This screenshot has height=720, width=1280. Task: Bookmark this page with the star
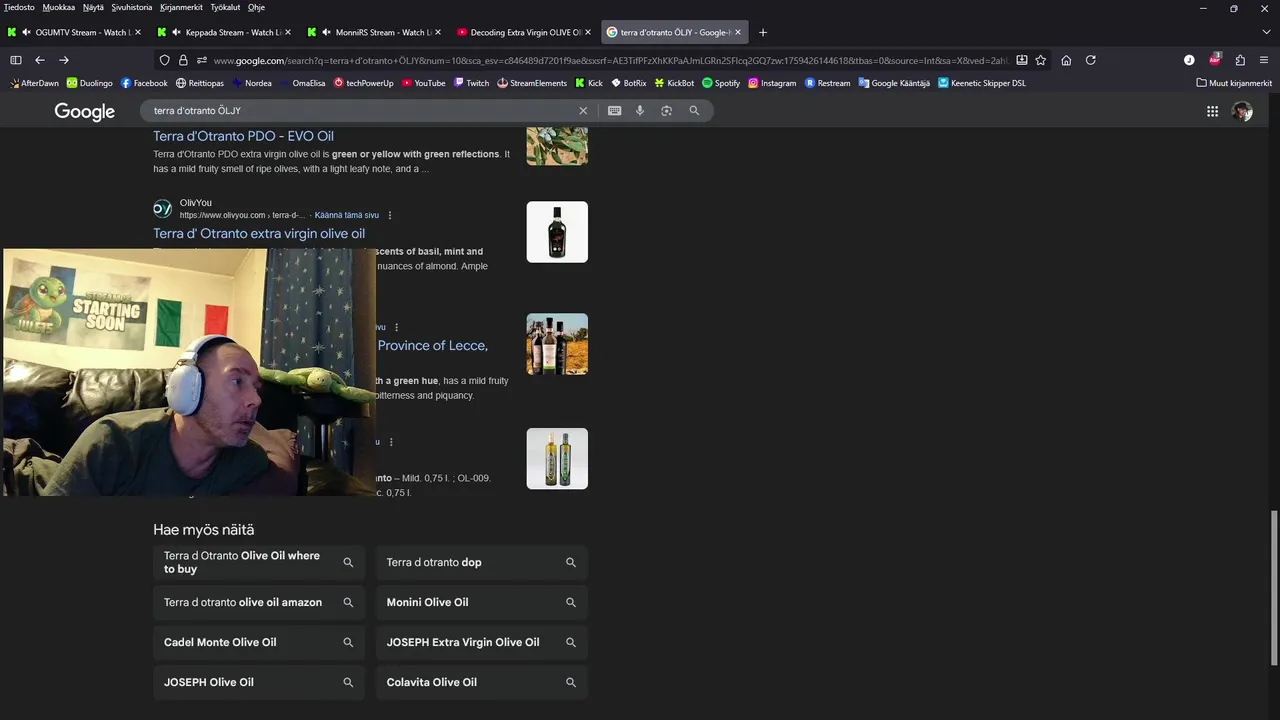pyautogui.click(x=1040, y=60)
